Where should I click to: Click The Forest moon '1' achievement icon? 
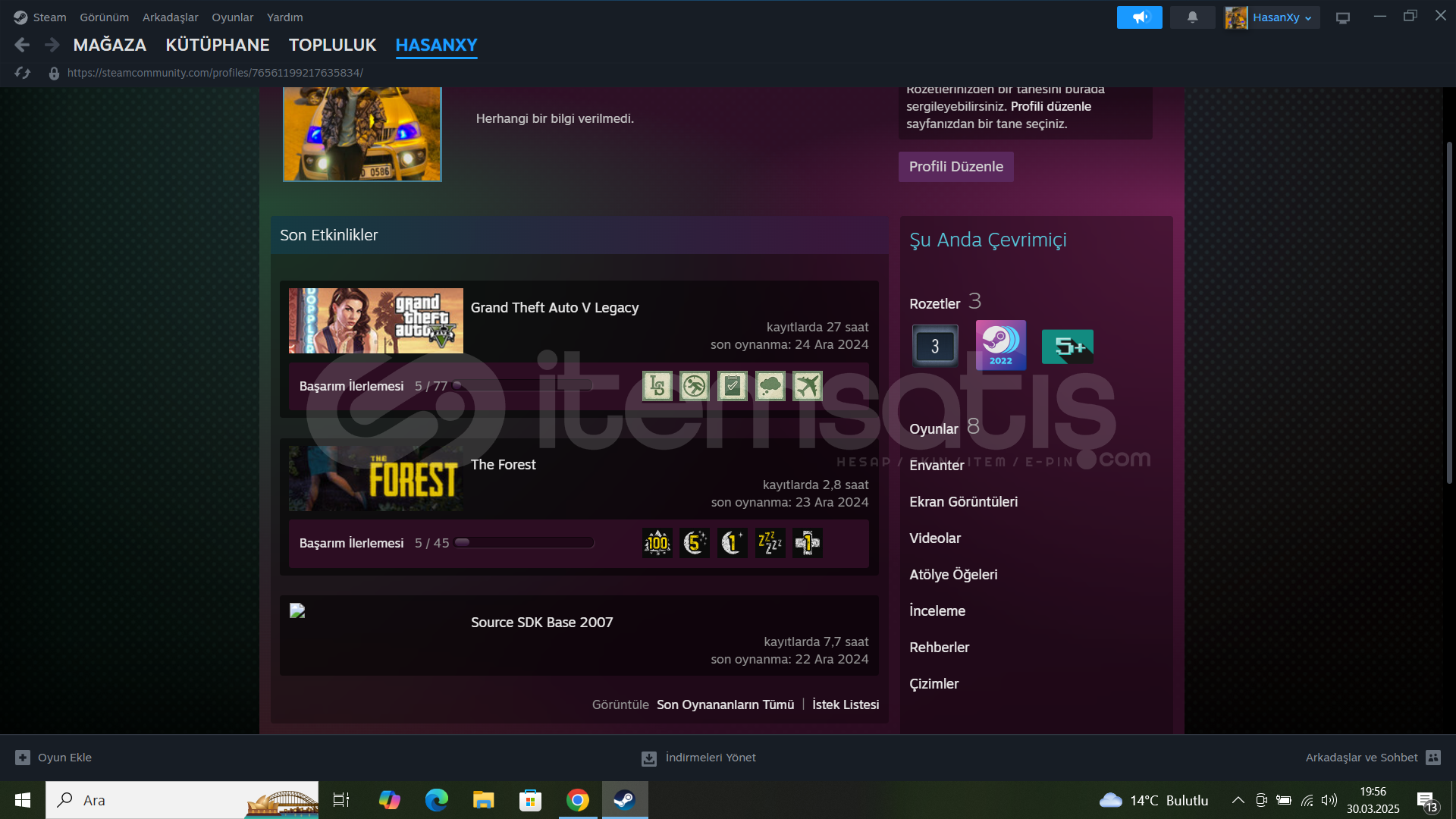732,543
